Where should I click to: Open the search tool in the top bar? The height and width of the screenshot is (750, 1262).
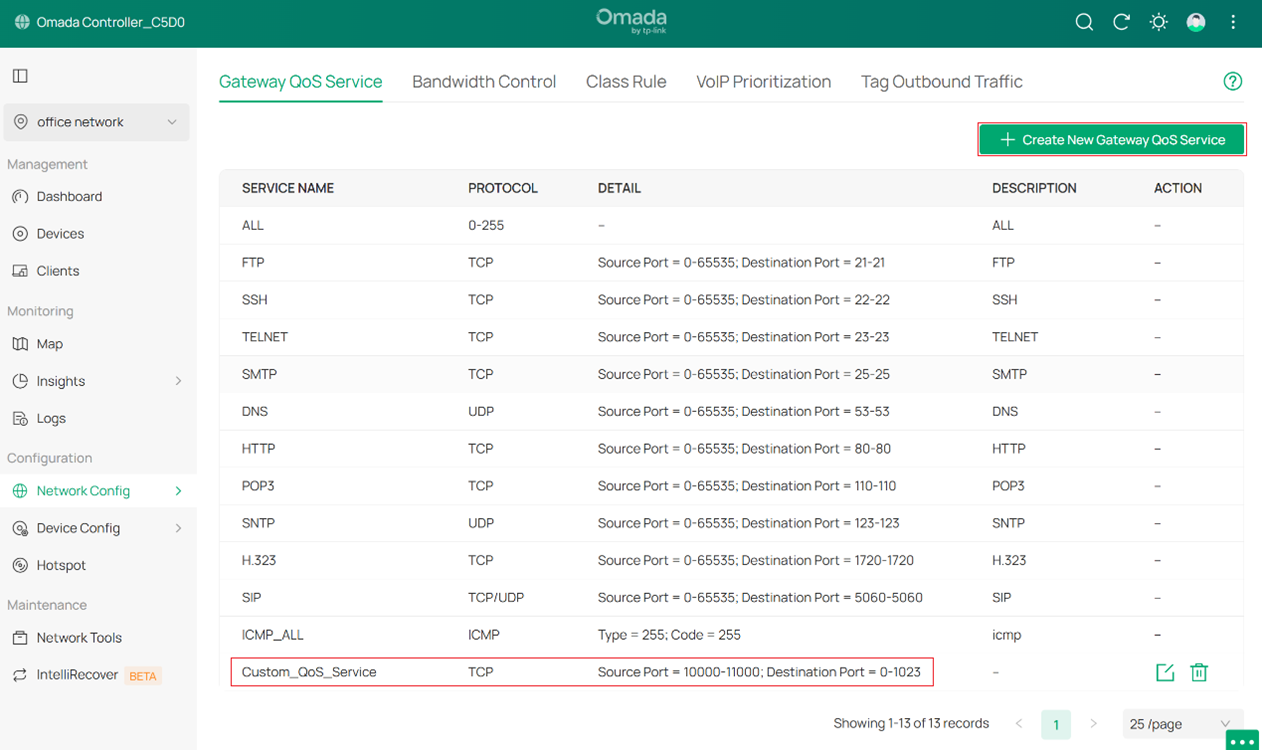coord(1084,21)
